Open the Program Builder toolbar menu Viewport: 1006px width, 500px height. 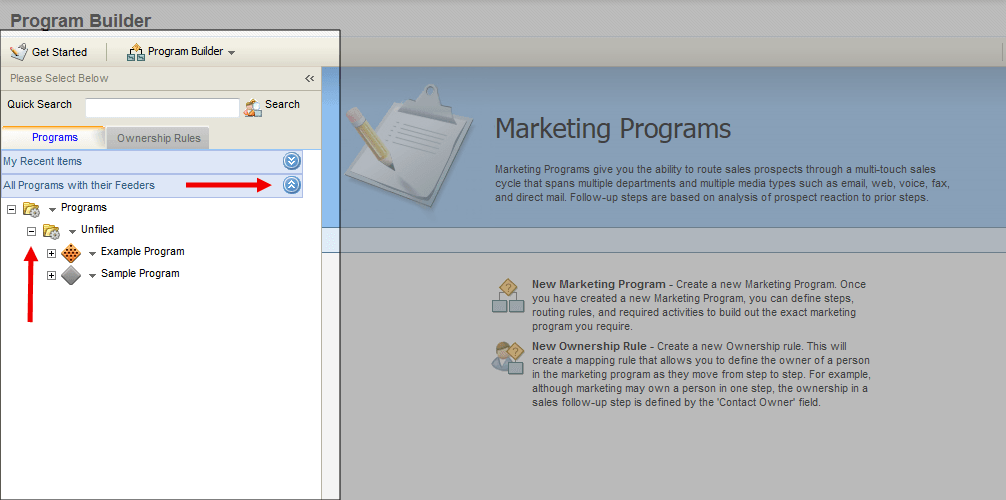pos(191,51)
